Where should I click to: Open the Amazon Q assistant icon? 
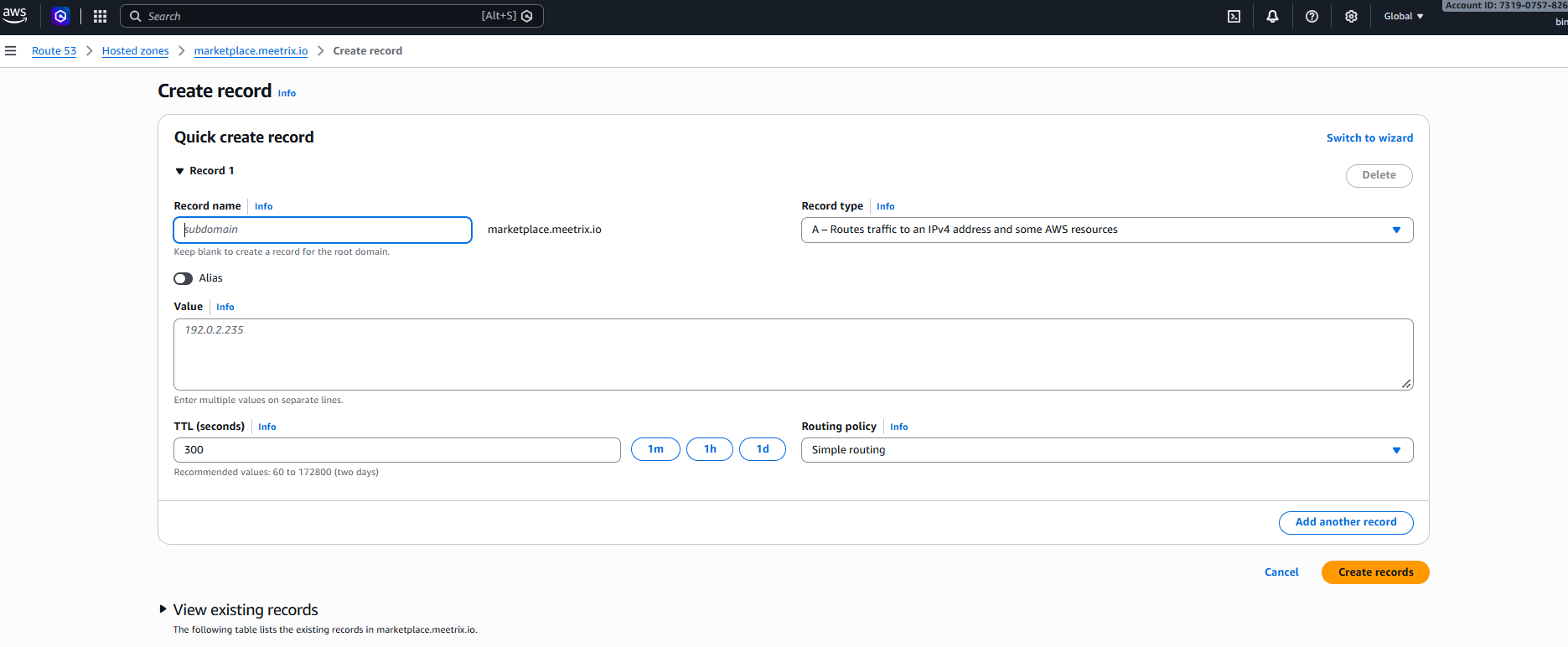tap(60, 16)
